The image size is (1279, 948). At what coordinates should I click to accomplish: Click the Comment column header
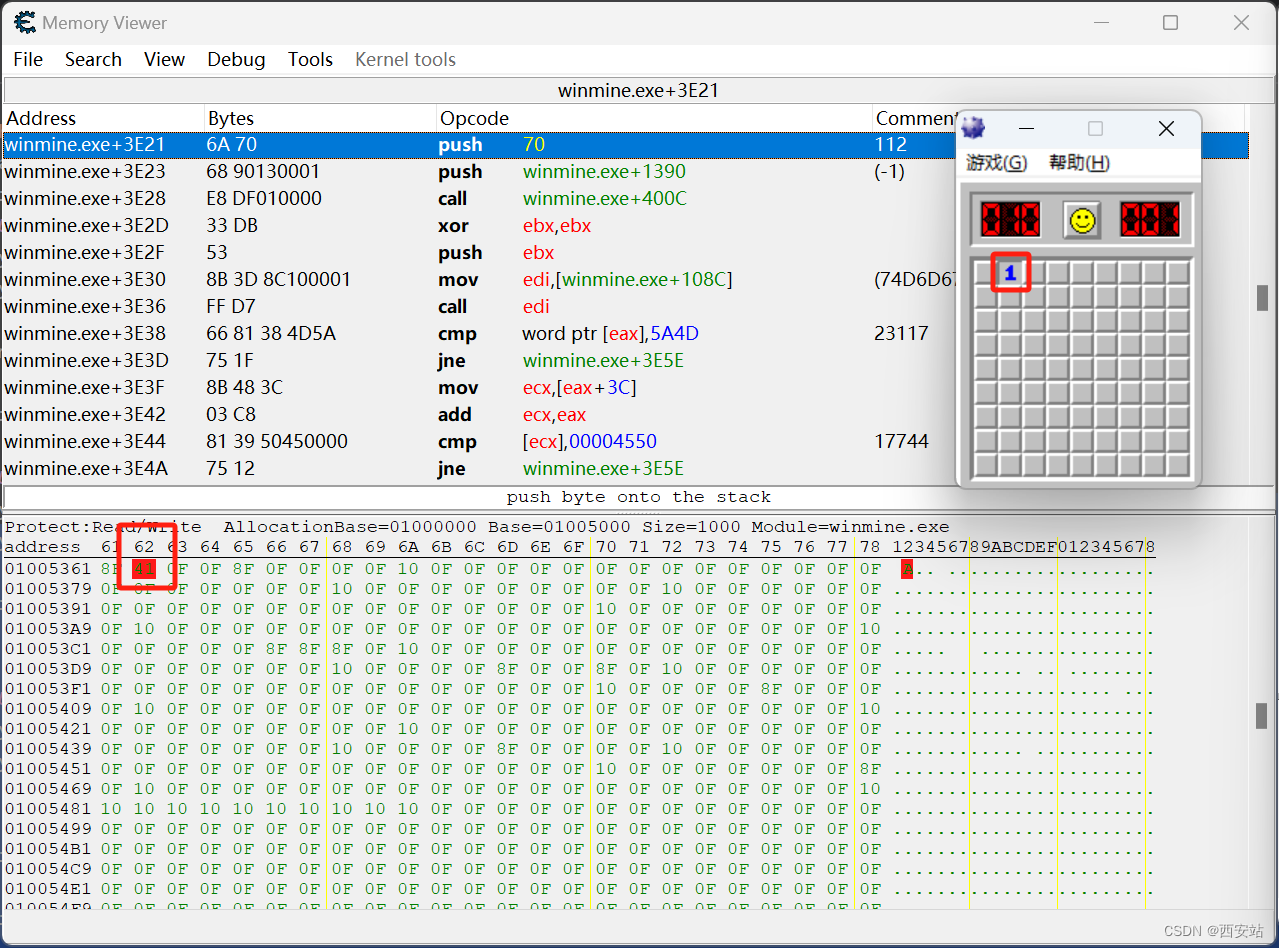click(914, 118)
